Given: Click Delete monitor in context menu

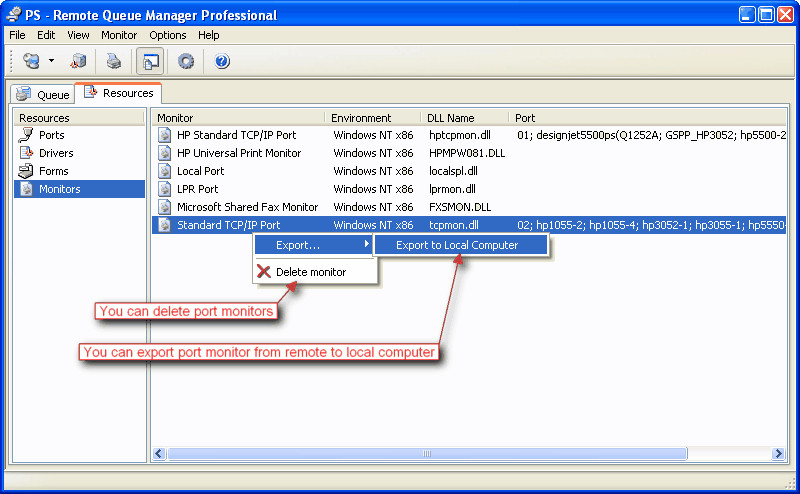Looking at the screenshot, I should (310, 272).
